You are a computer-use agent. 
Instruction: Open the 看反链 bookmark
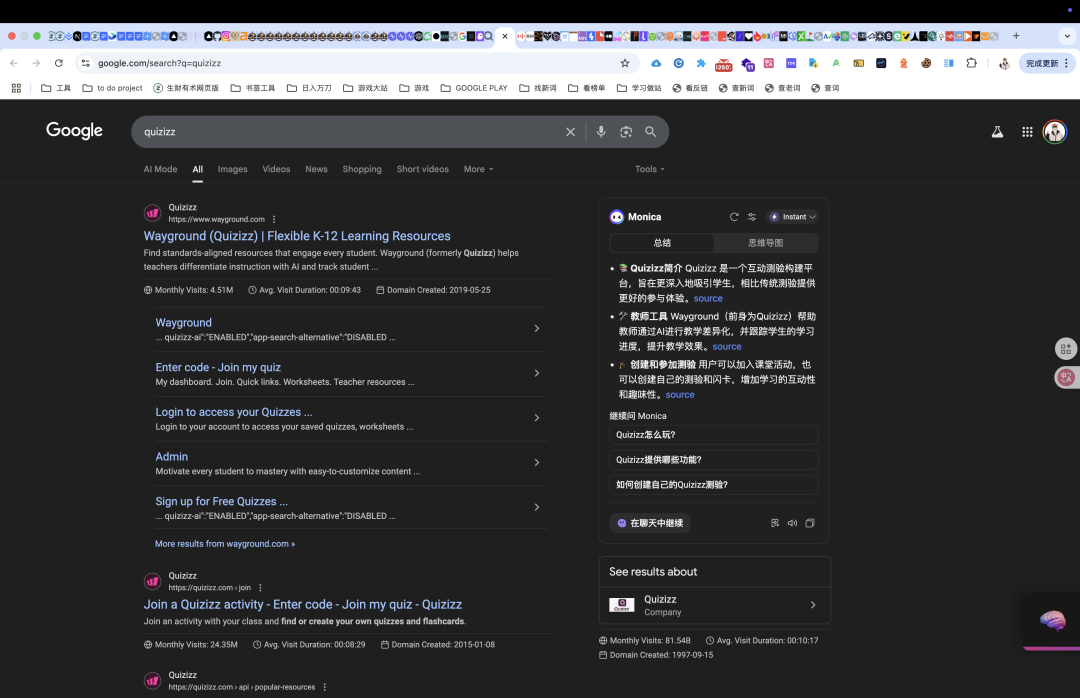[x=690, y=88]
